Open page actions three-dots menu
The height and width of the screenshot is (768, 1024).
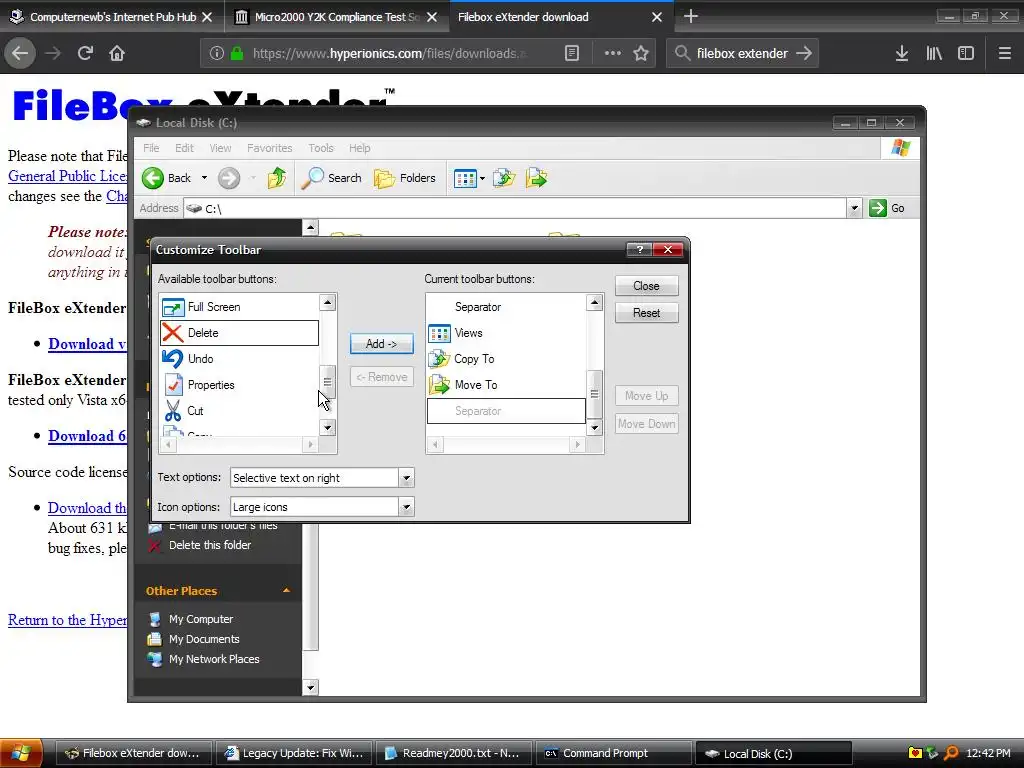[x=613, y=53]
